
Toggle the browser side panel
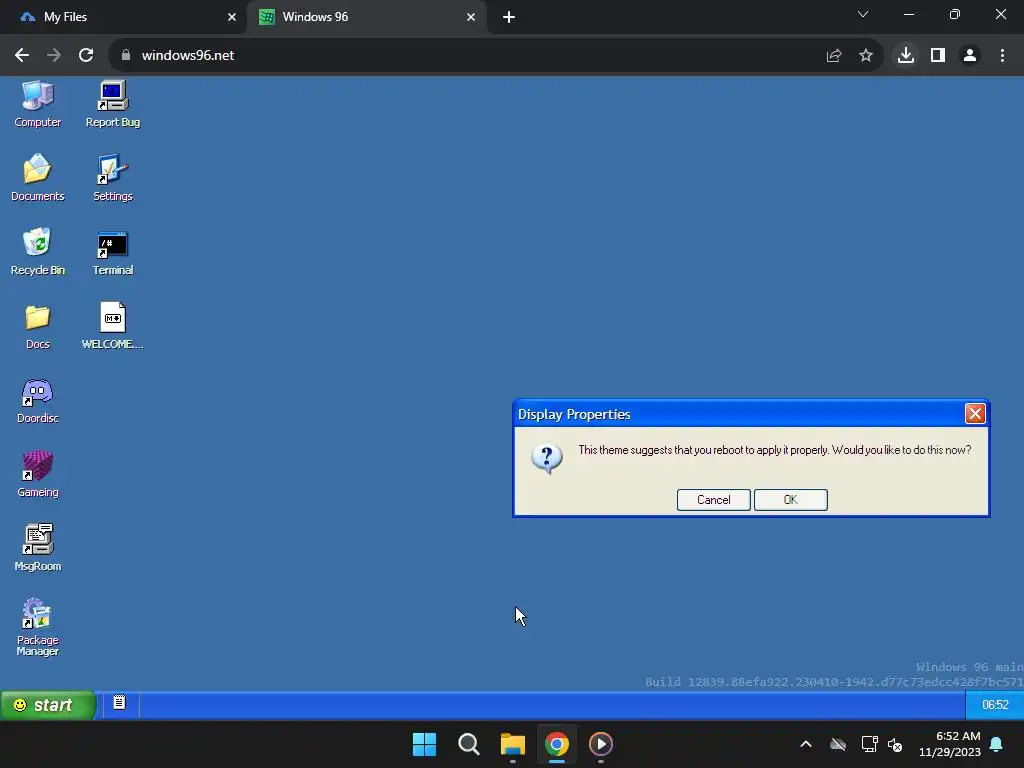[x=938, y=56]
